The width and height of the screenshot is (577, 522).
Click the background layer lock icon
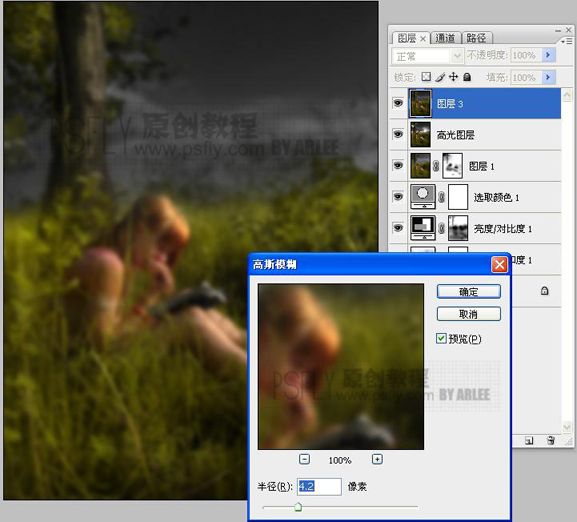545,291
